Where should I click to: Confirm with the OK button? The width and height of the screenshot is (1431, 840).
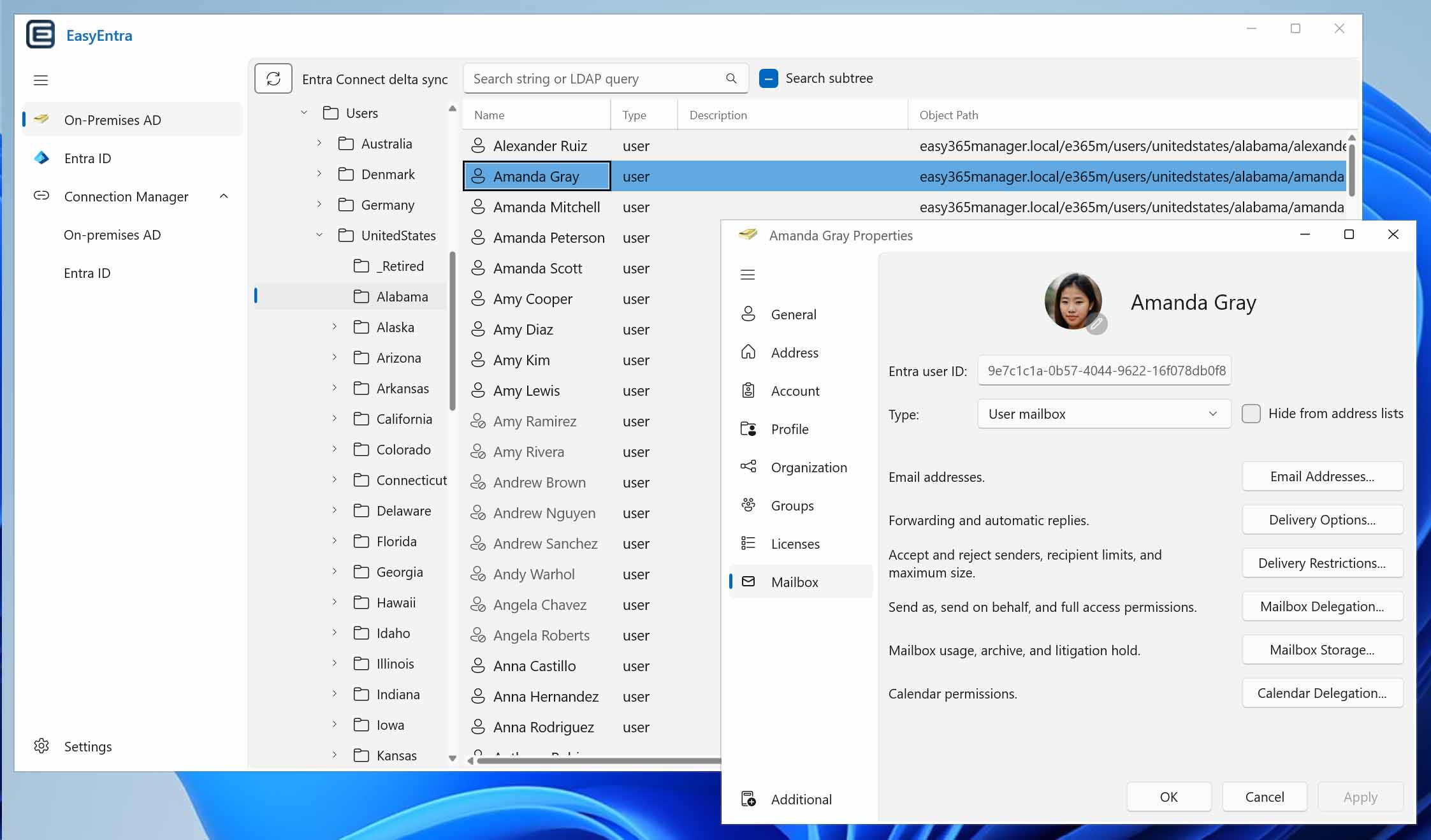pyautogui.click(x=1168, y=797)
